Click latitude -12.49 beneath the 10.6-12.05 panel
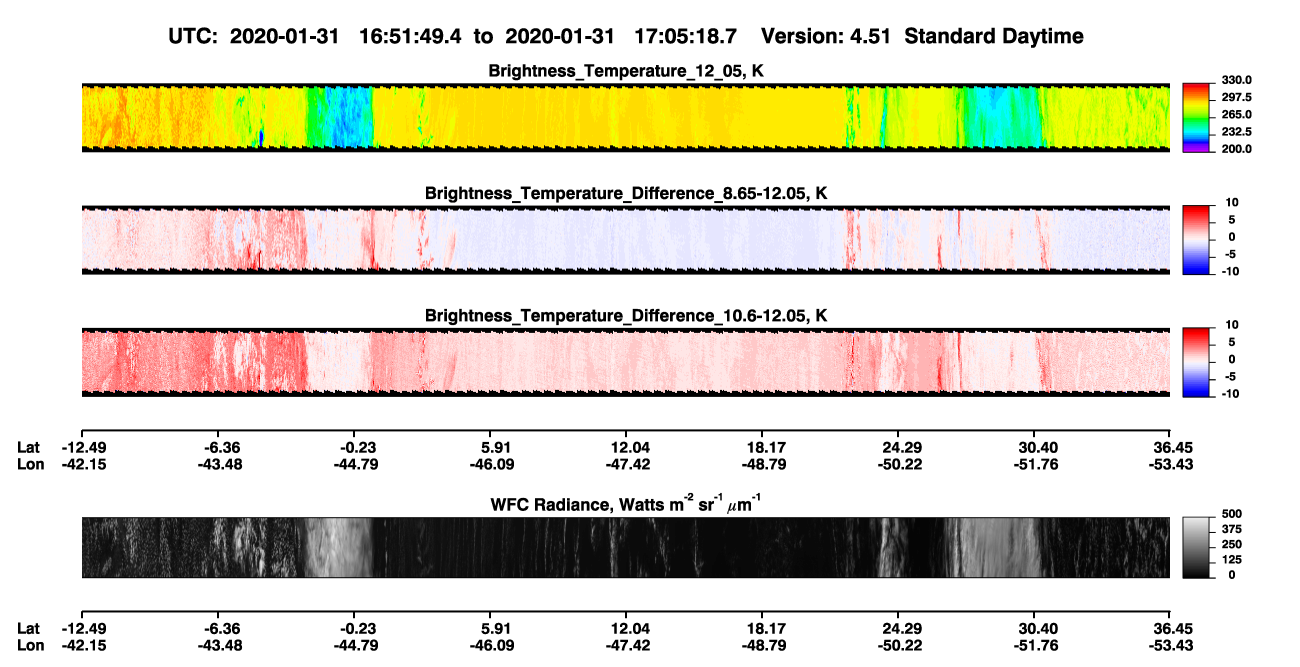This screenshot has width=1300, height=667. [x=84, y=447]
